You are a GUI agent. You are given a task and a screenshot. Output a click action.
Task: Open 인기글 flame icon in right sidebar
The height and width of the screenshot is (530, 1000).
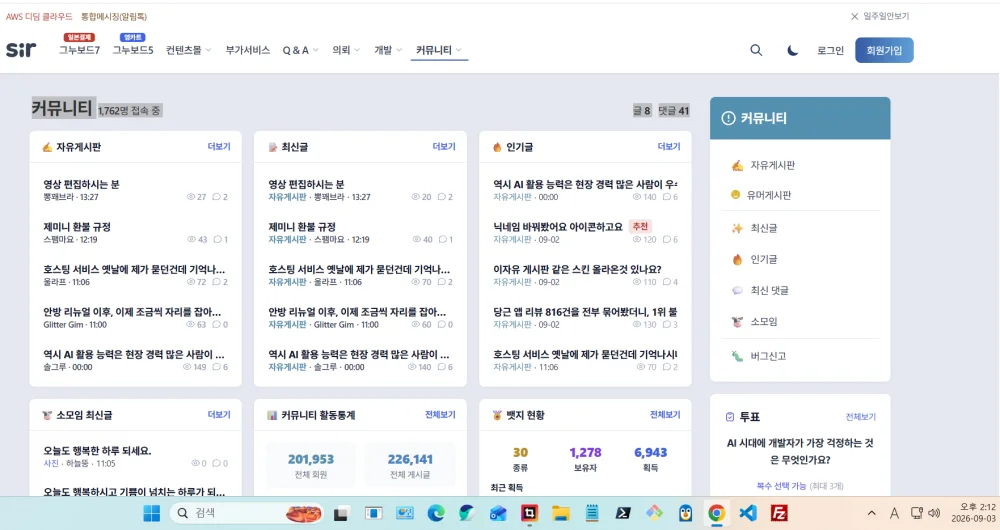(737, 259)
